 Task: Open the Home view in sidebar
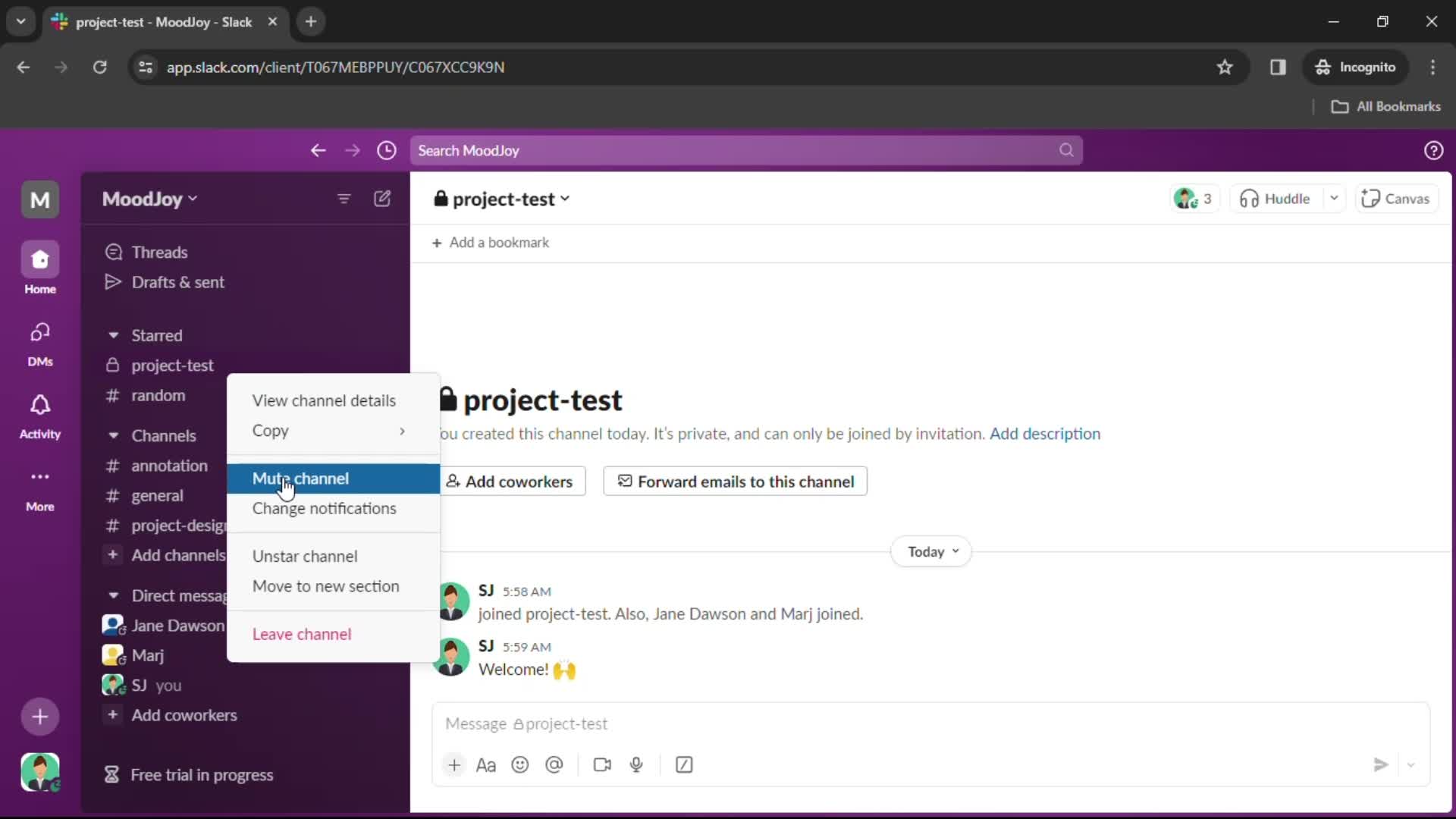[39, 269]
